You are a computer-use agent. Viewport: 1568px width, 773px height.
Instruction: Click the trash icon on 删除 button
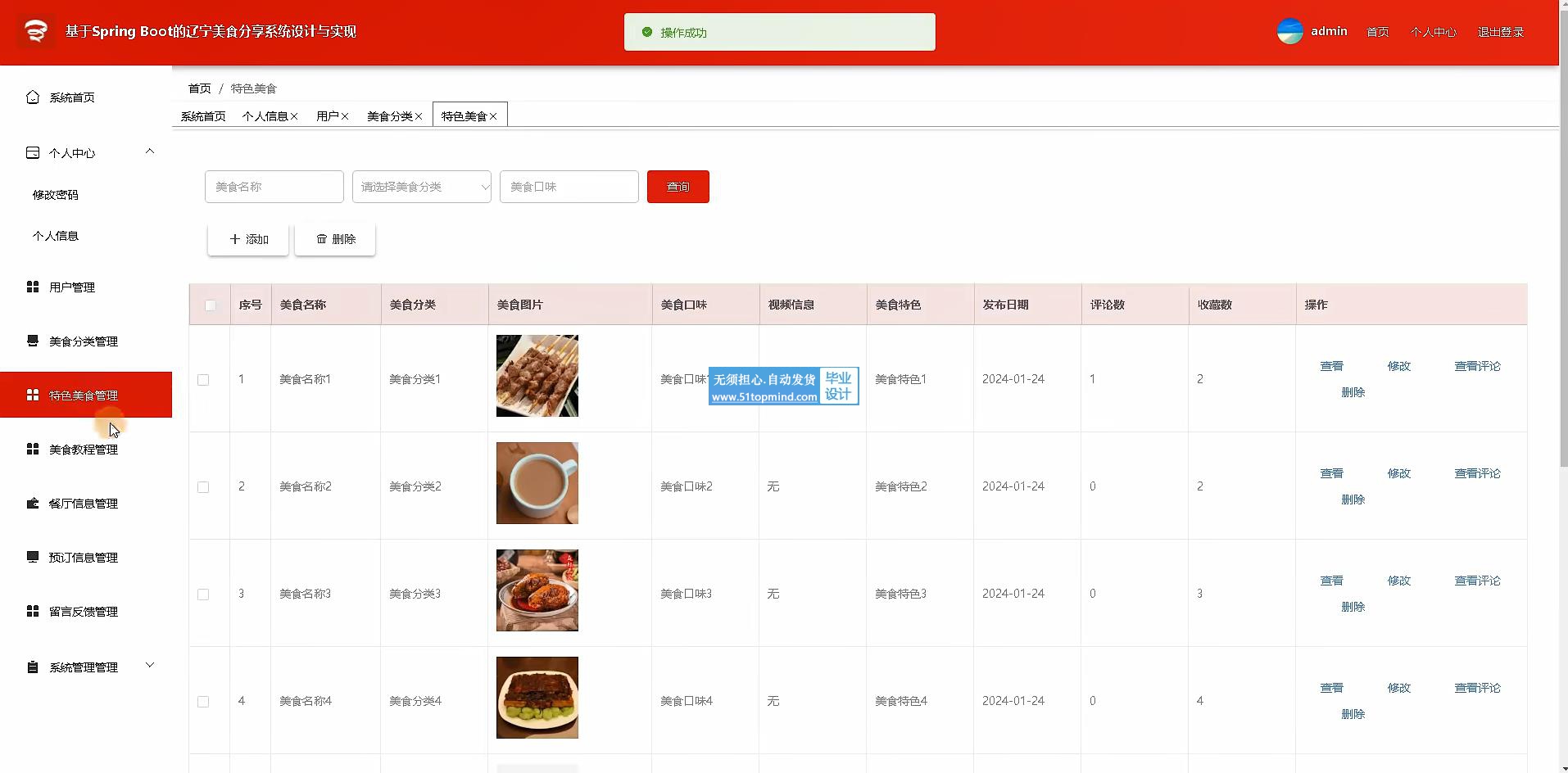[322, 239]
